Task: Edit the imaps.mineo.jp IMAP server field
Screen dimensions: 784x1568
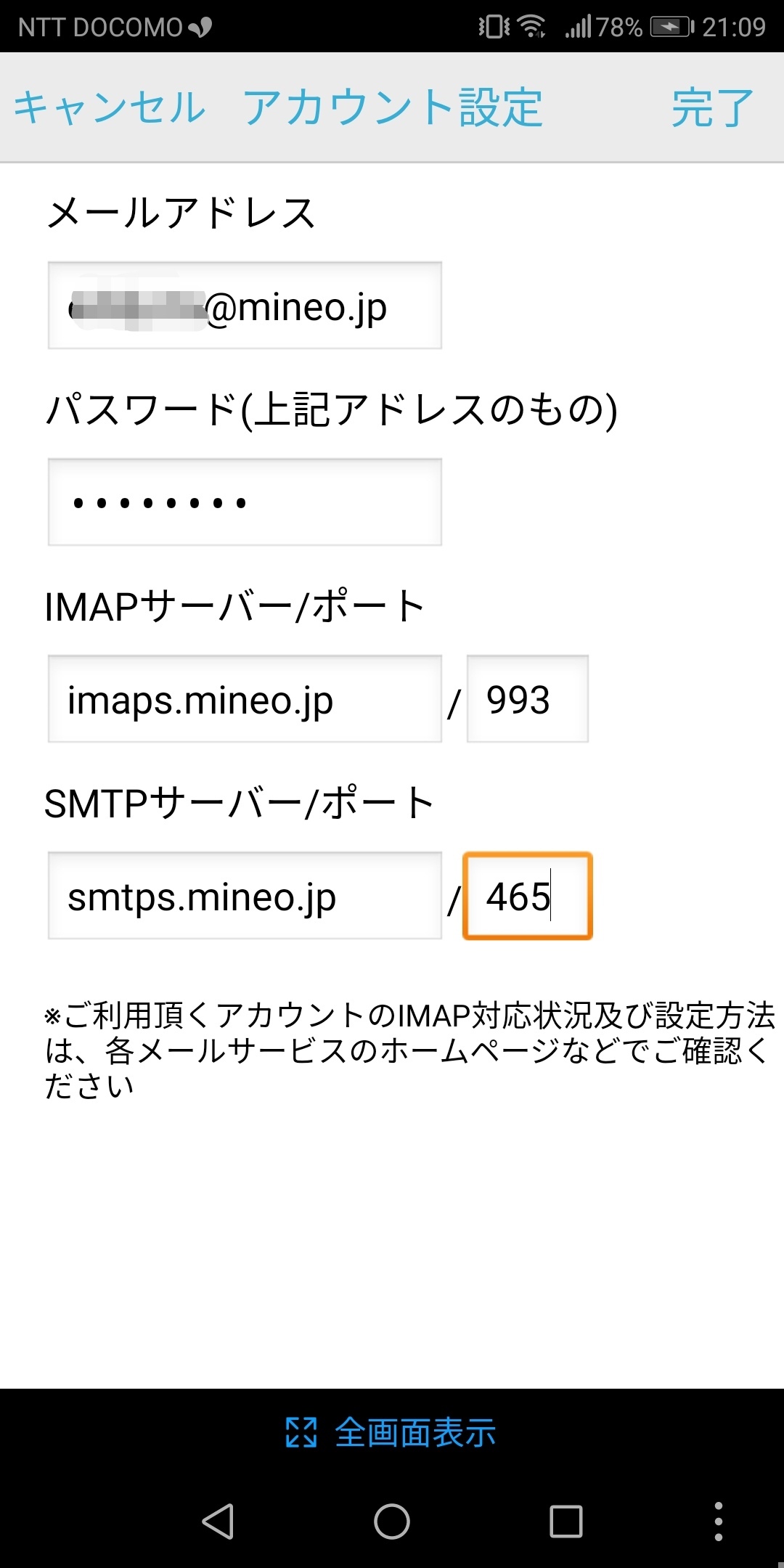Action: [x=245, y=699]
